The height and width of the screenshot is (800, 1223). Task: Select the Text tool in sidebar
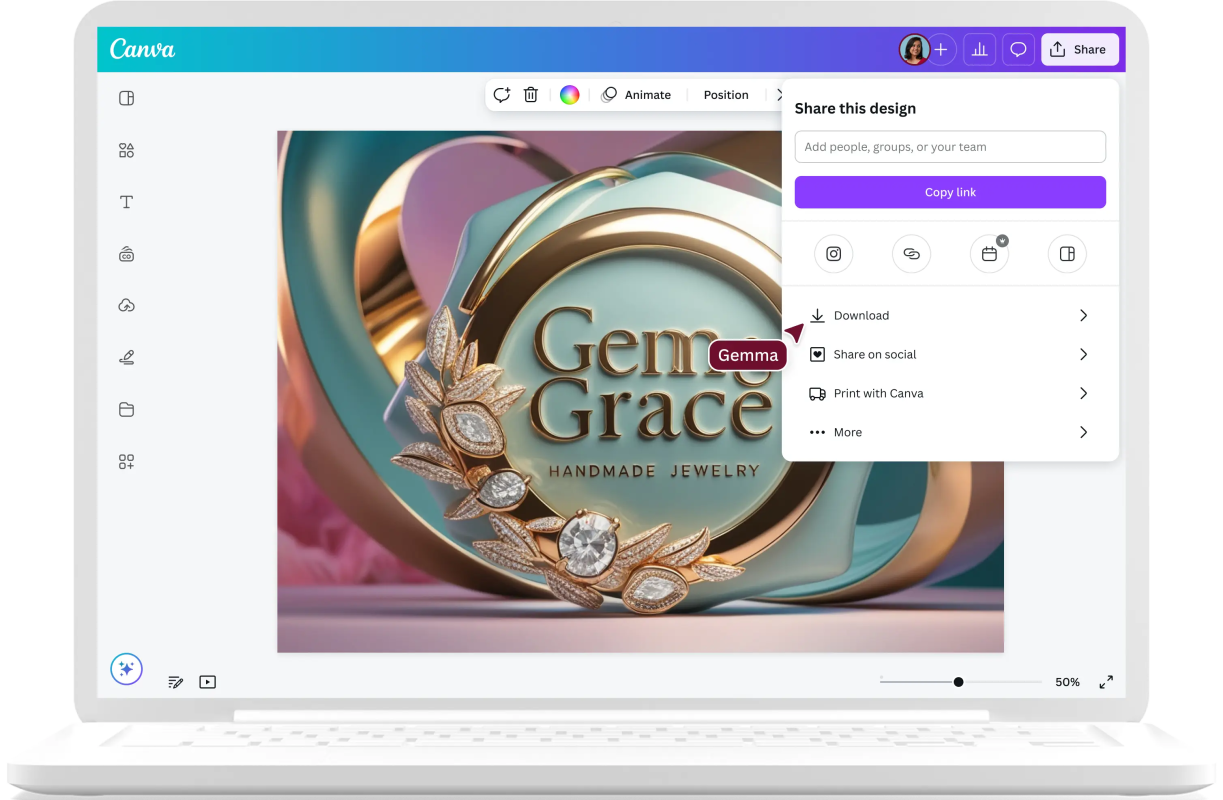coord(126,202)
